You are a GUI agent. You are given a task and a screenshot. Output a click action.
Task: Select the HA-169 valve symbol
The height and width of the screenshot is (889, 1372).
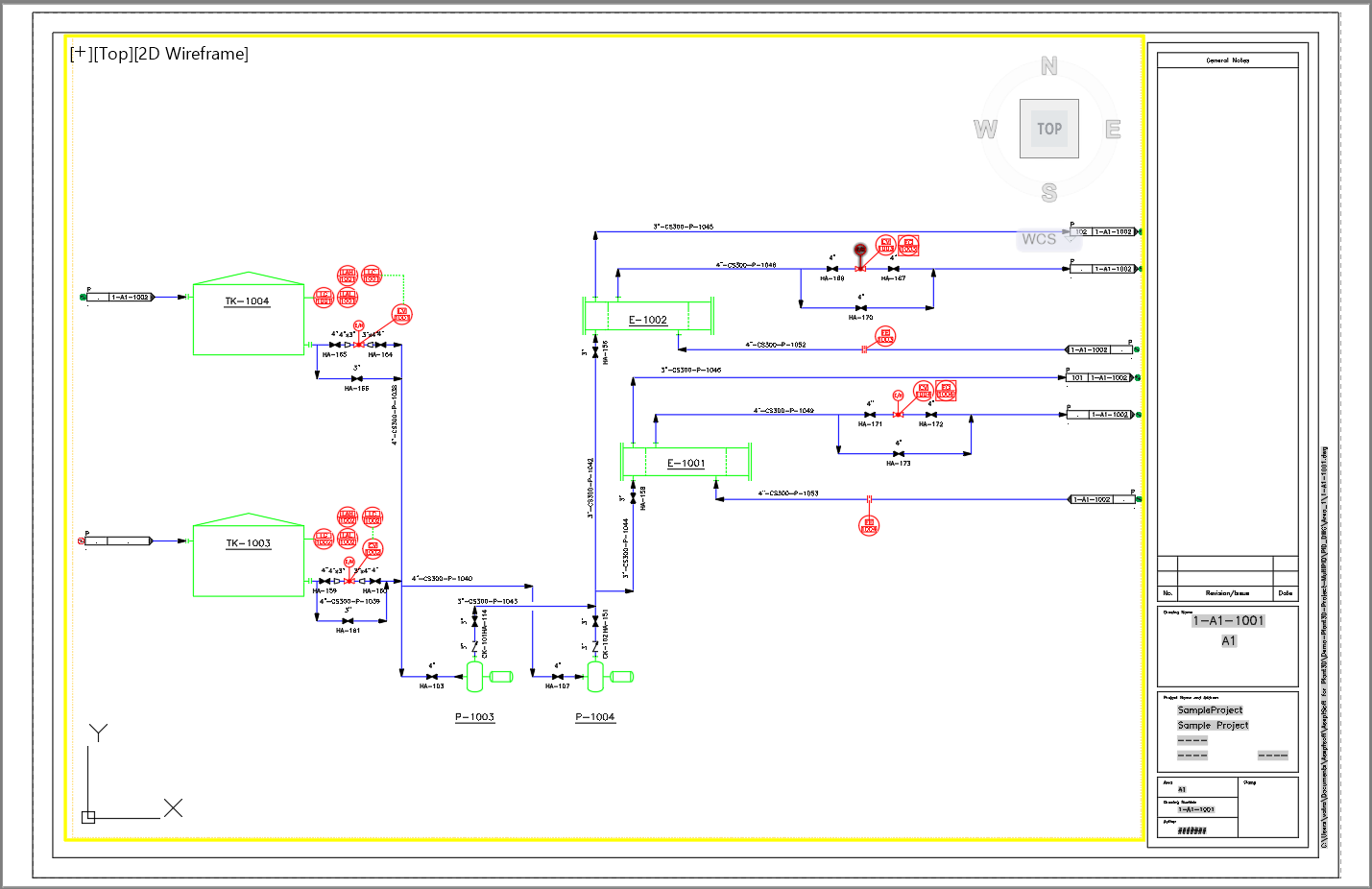(832, 269)
